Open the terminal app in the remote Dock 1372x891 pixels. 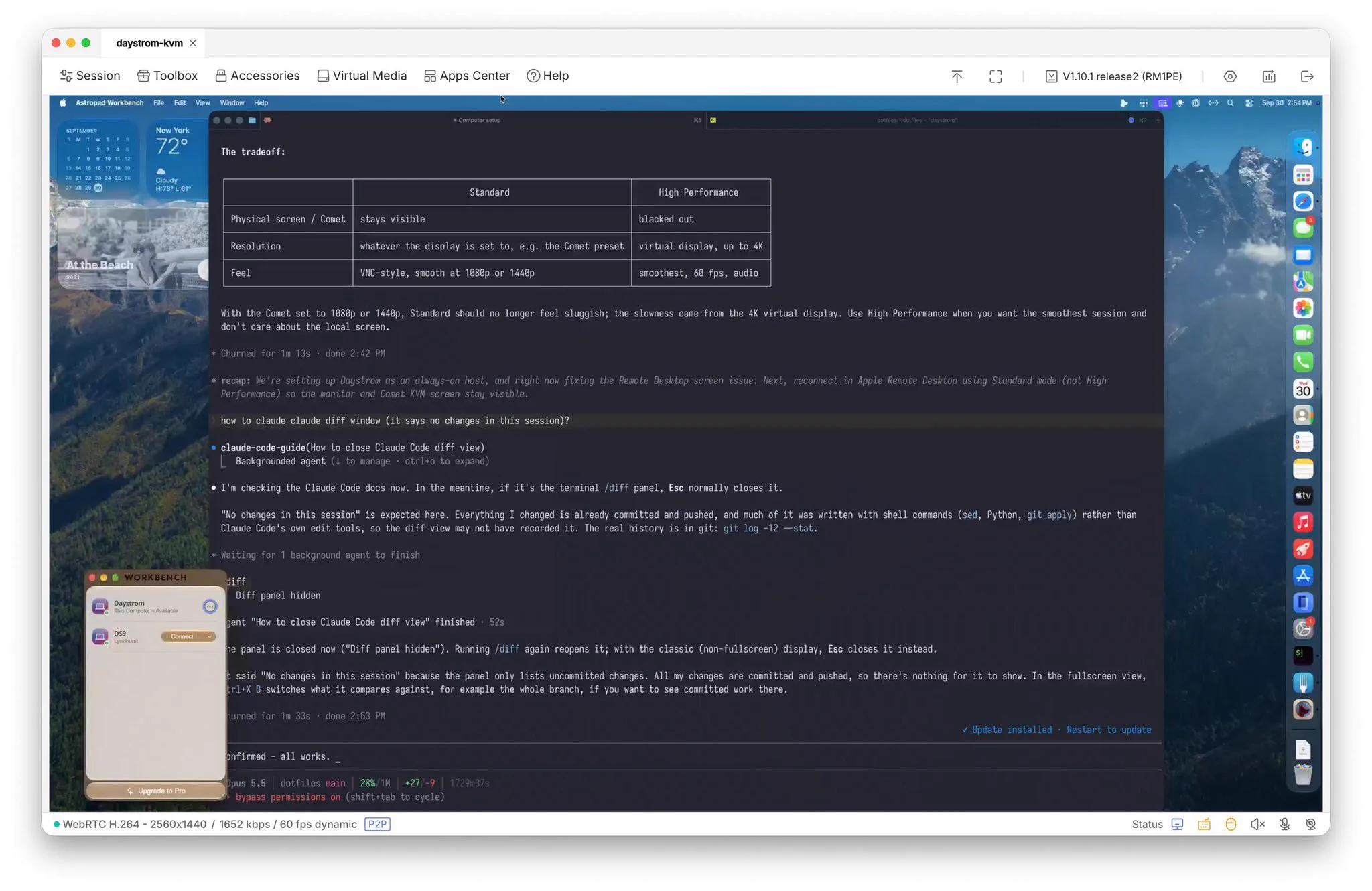tap(1303, 655)
